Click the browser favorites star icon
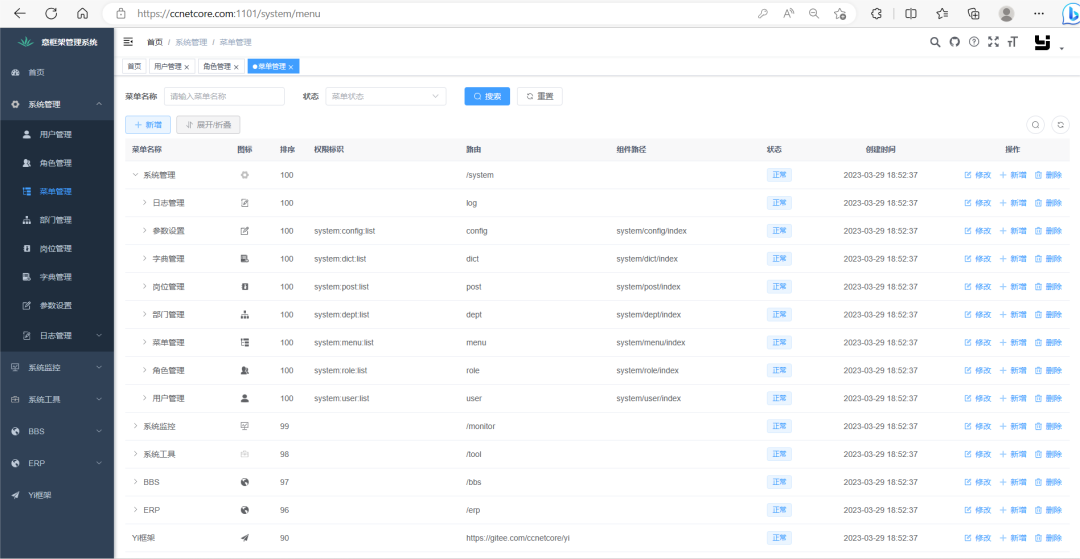 [942, 13]
